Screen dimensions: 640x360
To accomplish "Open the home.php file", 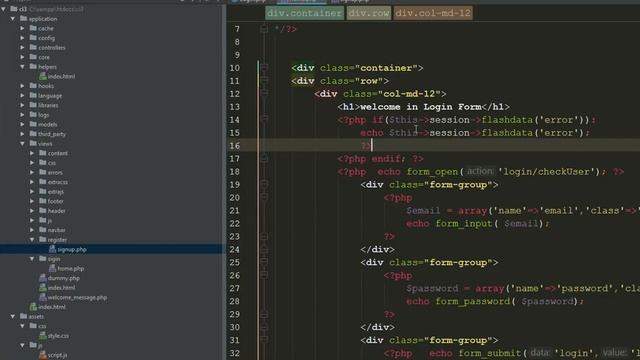I will click(66, 269).
